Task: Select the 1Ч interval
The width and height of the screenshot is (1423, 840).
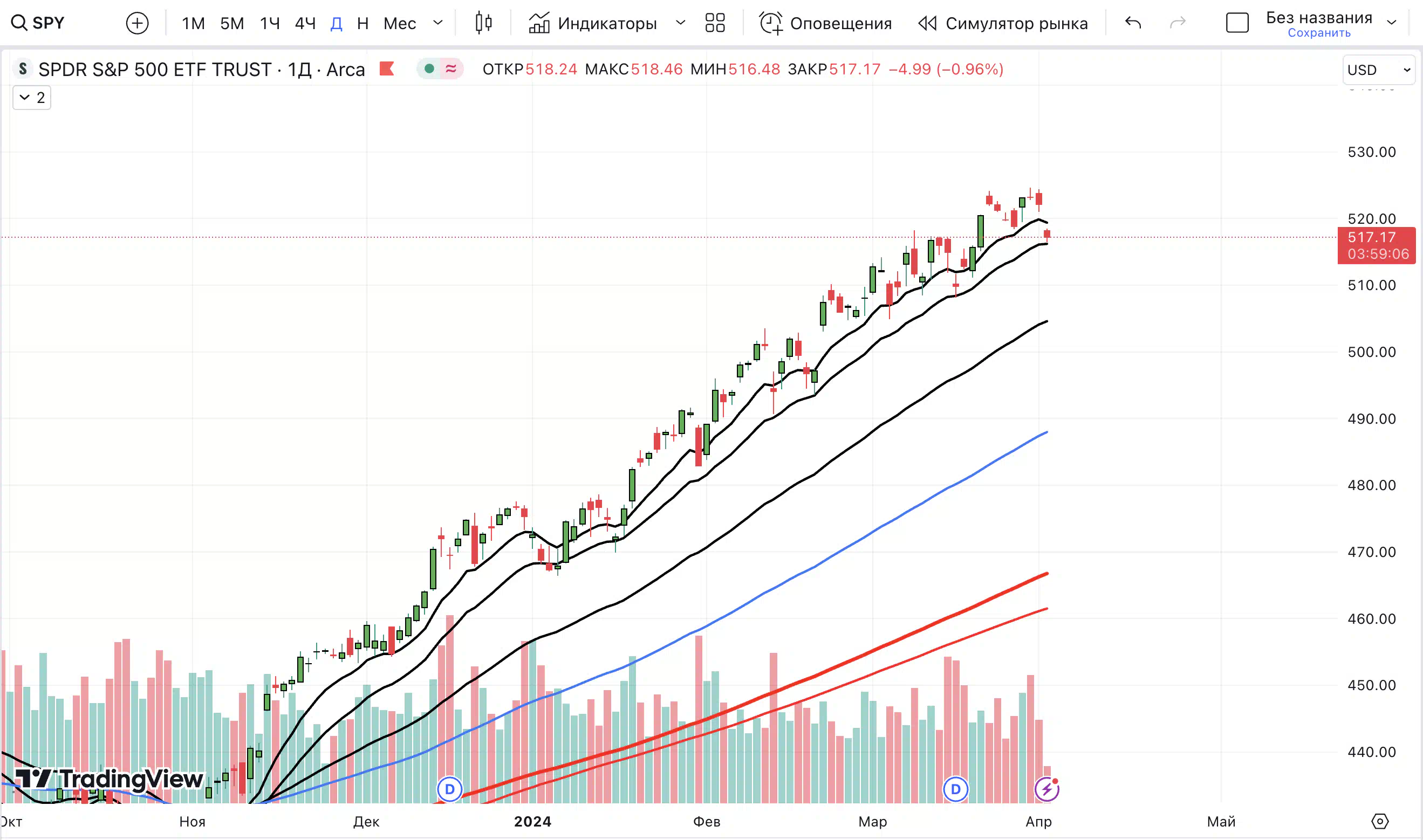Action: (x=270, y=23)
